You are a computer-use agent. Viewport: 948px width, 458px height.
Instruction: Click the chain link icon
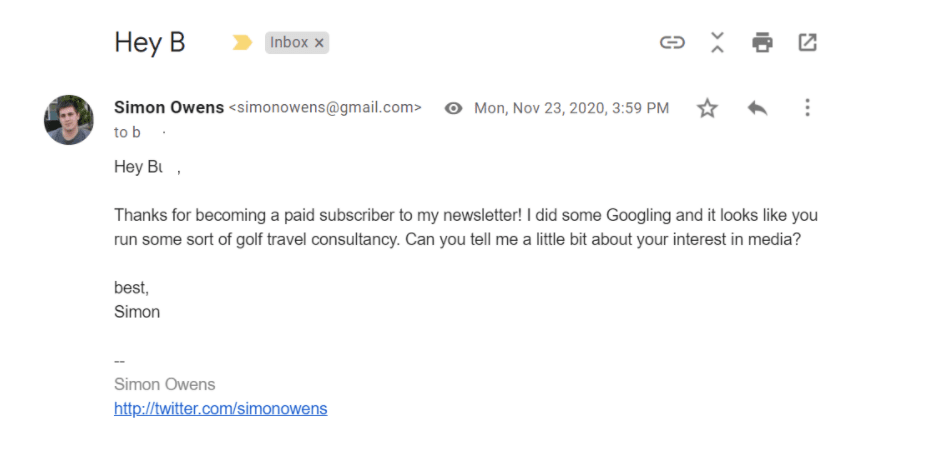point(672,42)
